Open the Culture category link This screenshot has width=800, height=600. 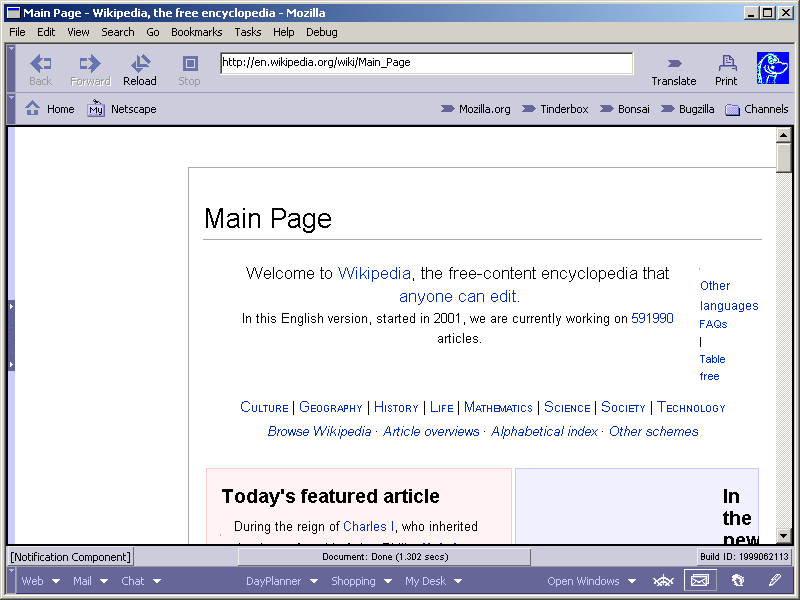click(264, 407)
